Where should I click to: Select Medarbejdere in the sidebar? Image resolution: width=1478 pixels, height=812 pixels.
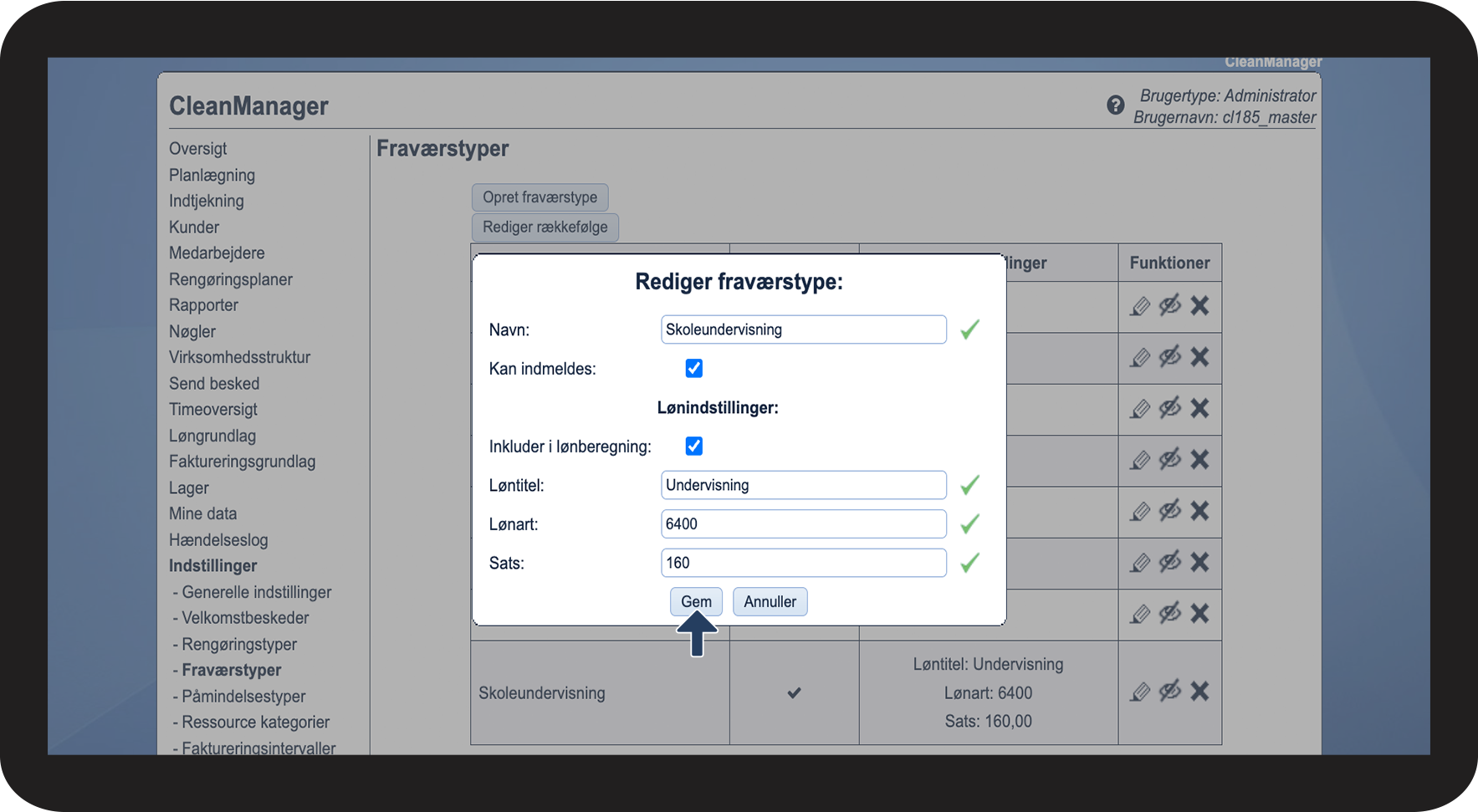tap(217, 253)
